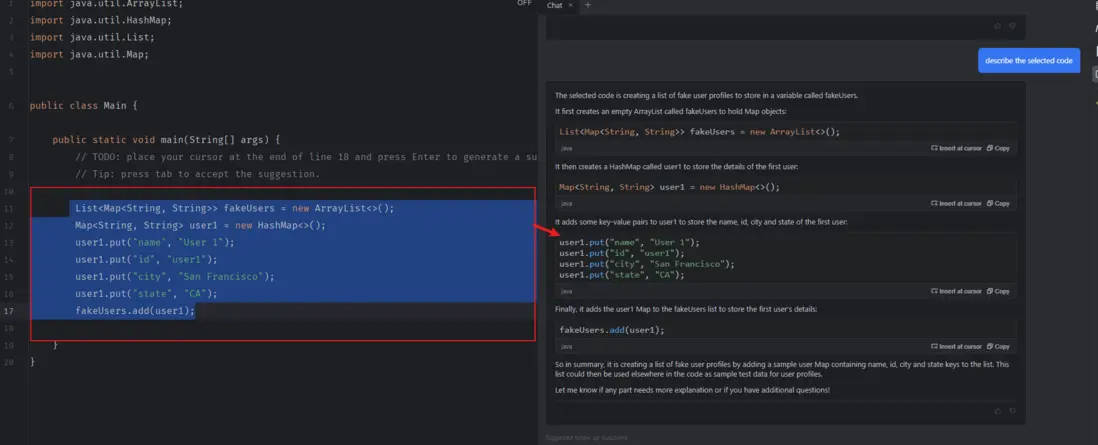
Task: Copy the fakeUsers.add code snippet
Action: click(x=998, y=346)
